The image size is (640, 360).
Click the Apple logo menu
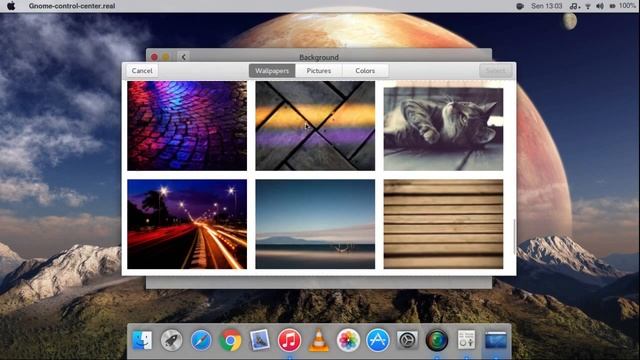11,6
